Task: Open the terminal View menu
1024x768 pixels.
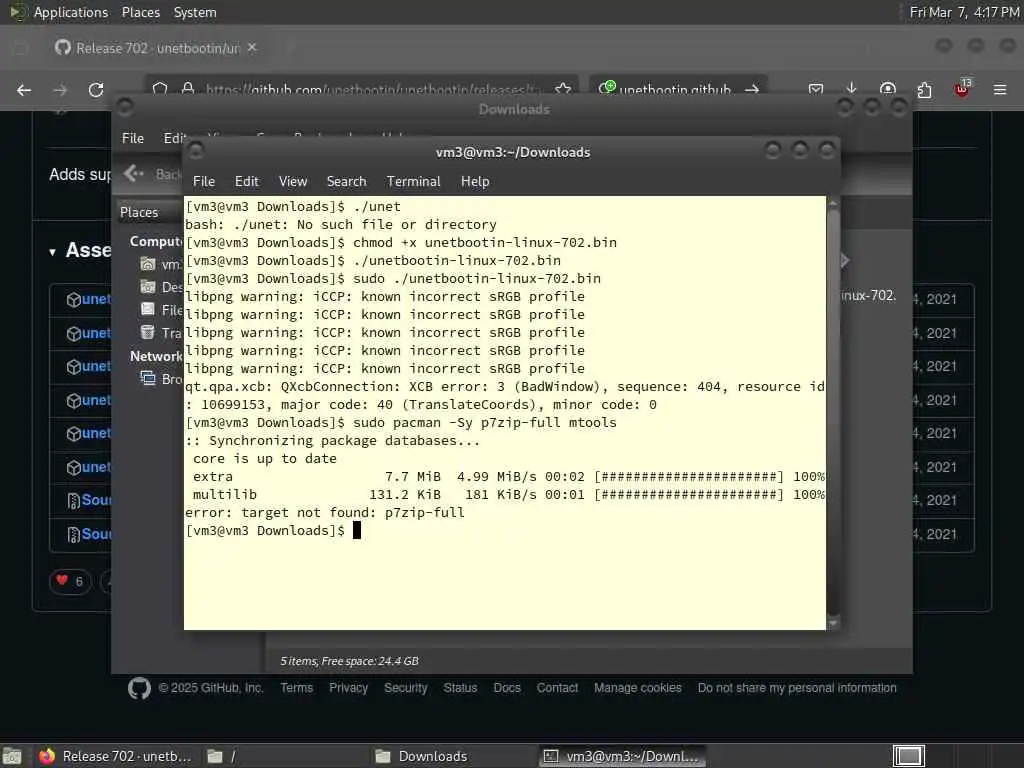Action: point(293,182)
